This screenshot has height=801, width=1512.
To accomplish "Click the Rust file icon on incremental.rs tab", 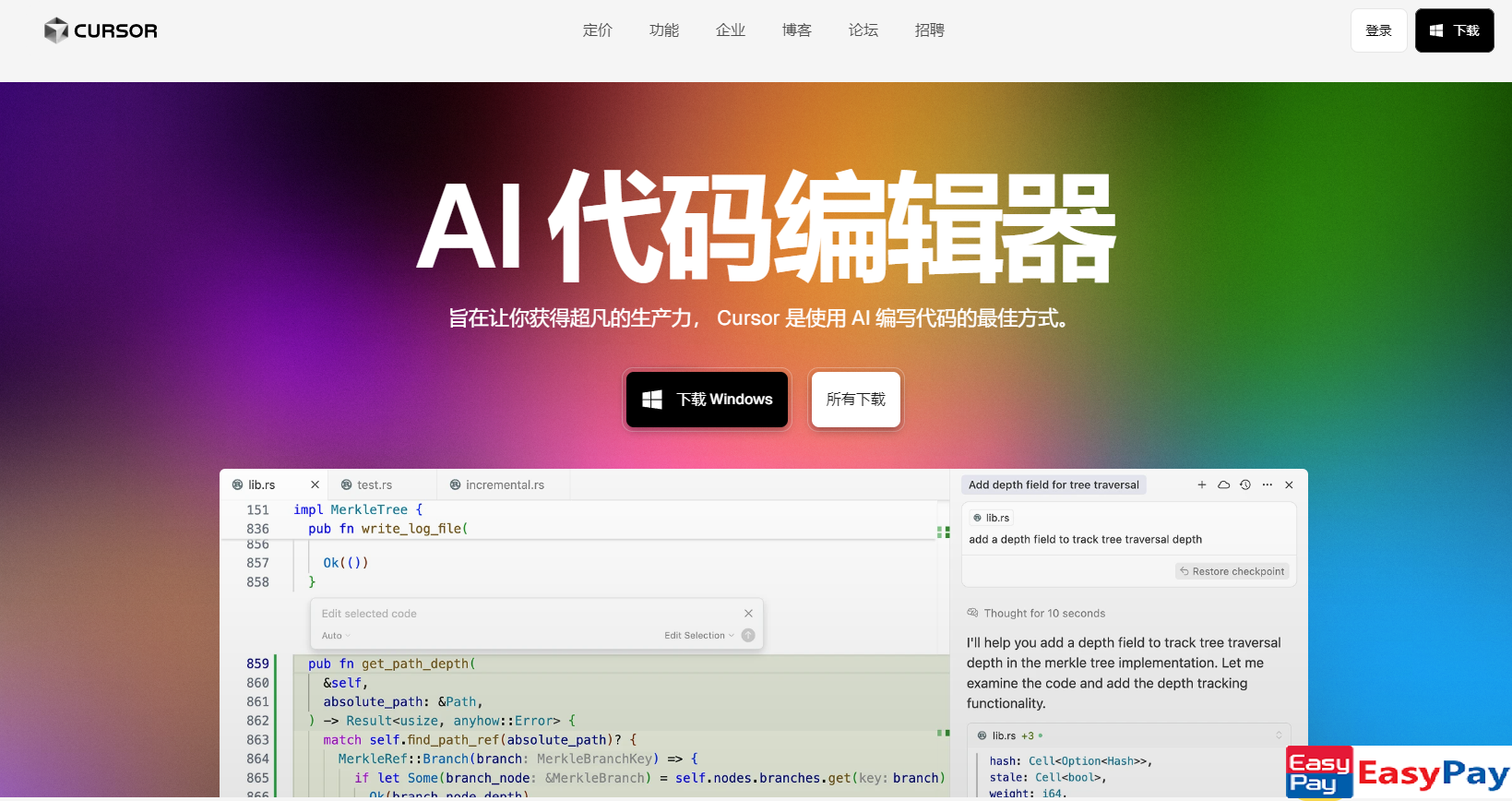I will coord(456,484).
